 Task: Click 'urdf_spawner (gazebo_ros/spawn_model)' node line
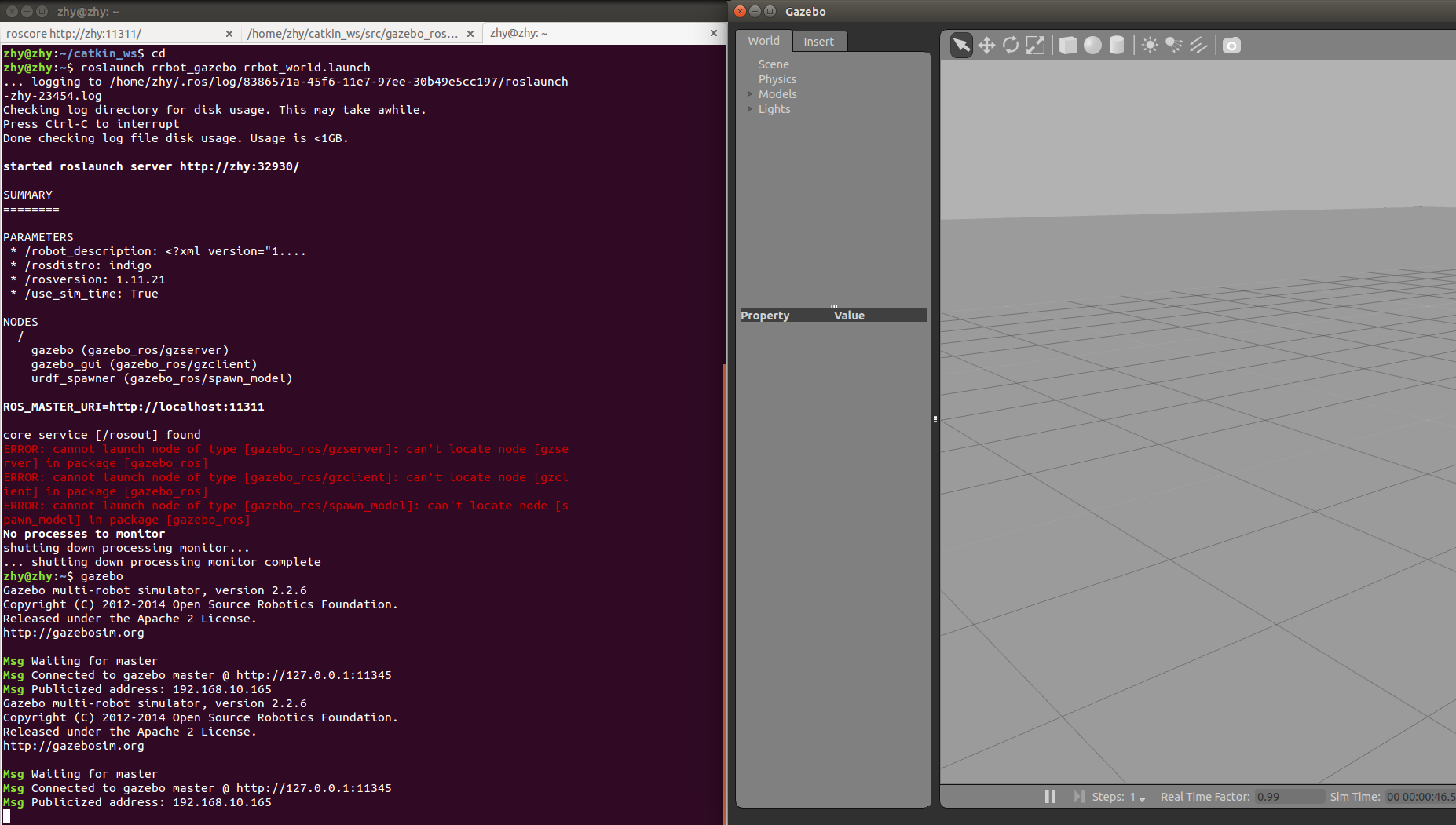click(x=162, y=378)
